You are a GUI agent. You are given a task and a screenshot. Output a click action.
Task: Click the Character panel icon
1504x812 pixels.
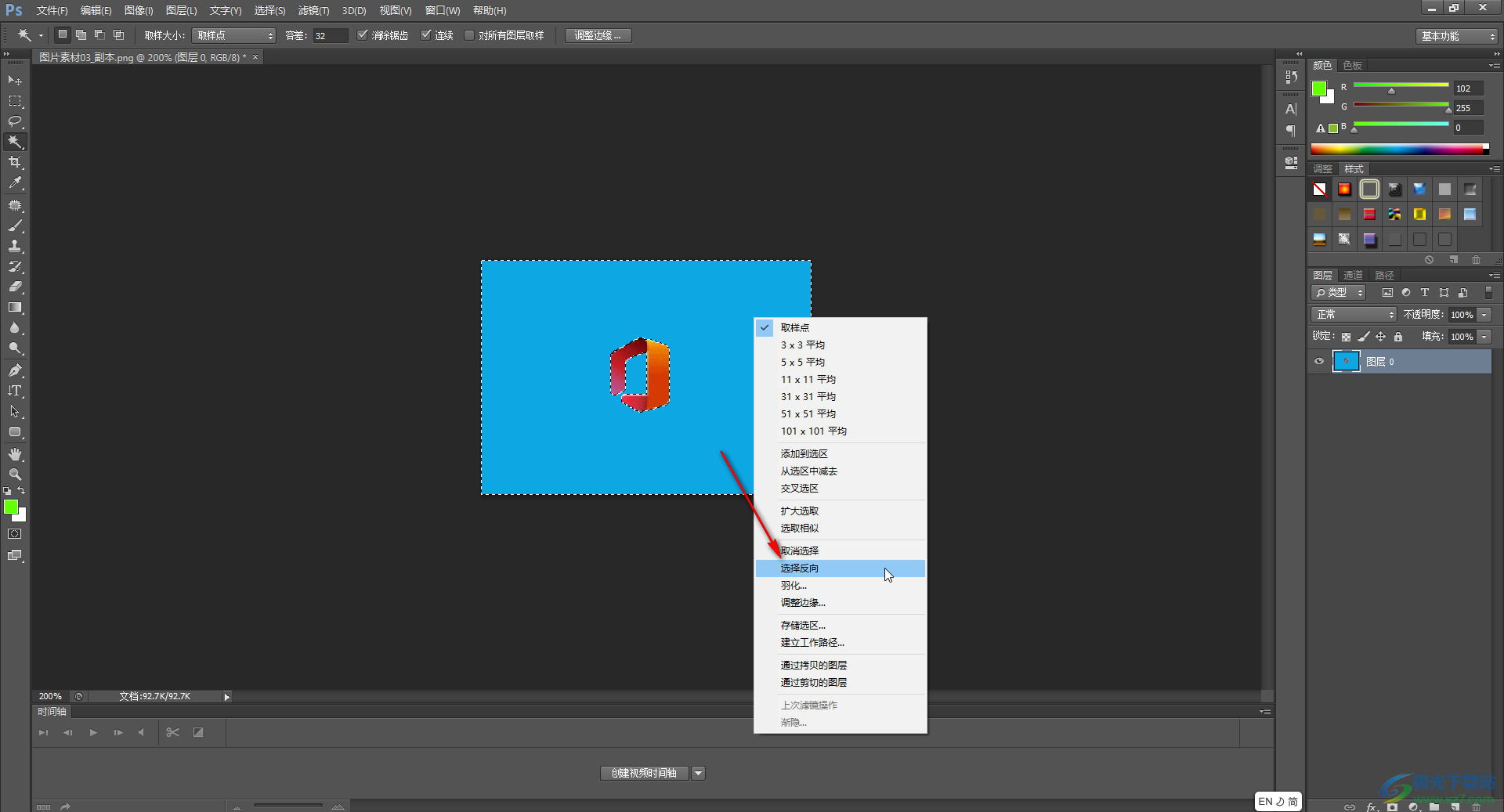[x=1291, y=109]
